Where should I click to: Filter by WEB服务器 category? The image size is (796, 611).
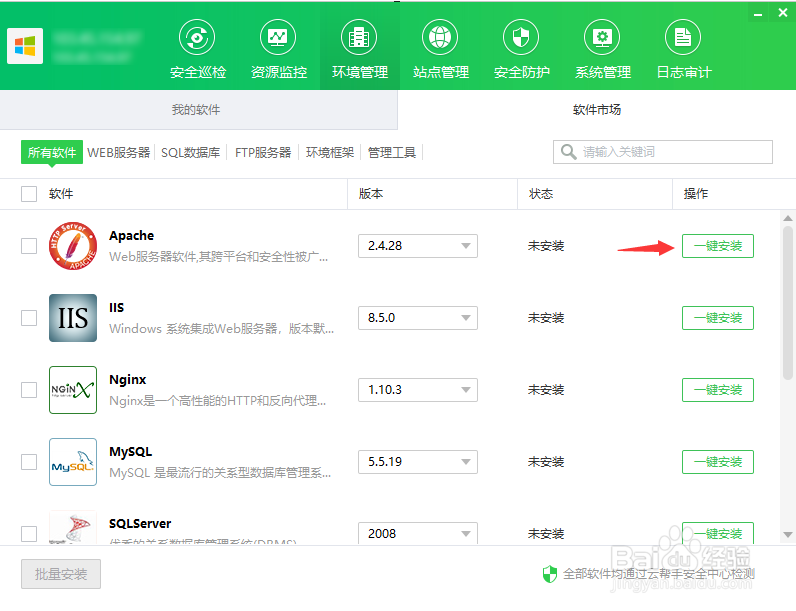(119, 152)
